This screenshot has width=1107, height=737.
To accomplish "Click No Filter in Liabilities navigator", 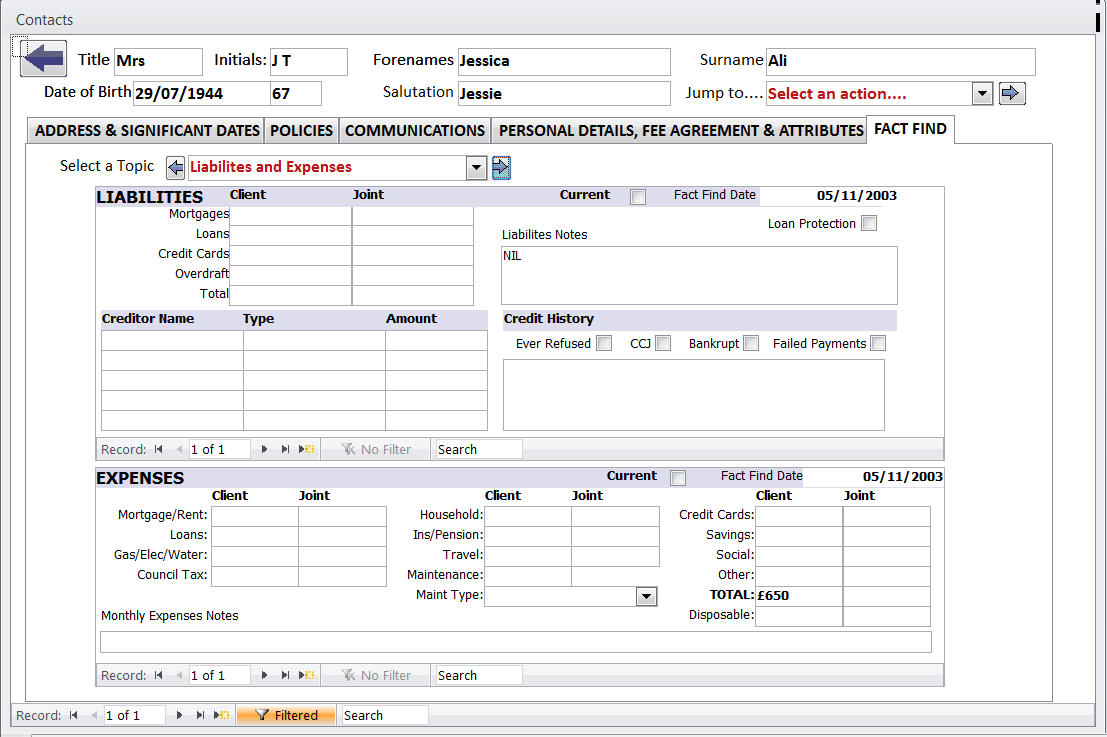I will [376, 449].
